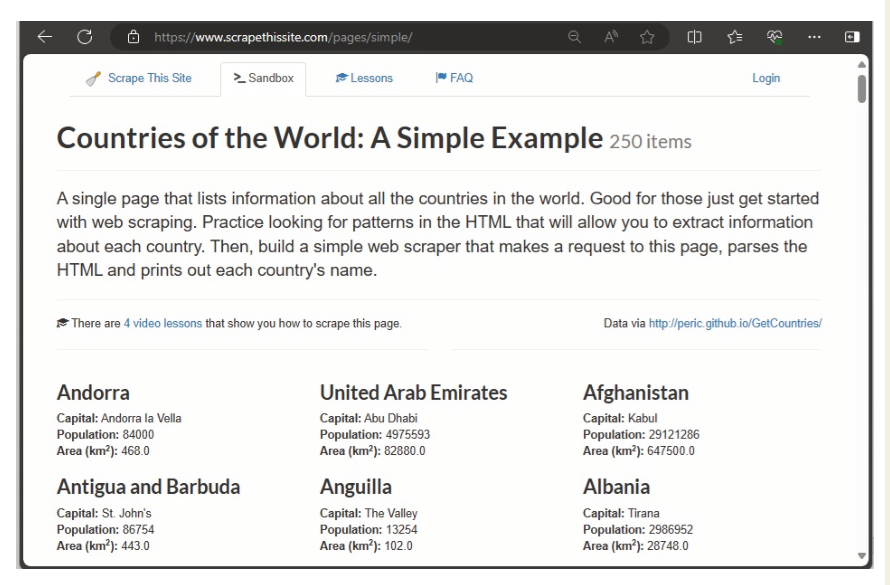Select the Sandbox tab
The image size is (890, 585).
point(263,78)
